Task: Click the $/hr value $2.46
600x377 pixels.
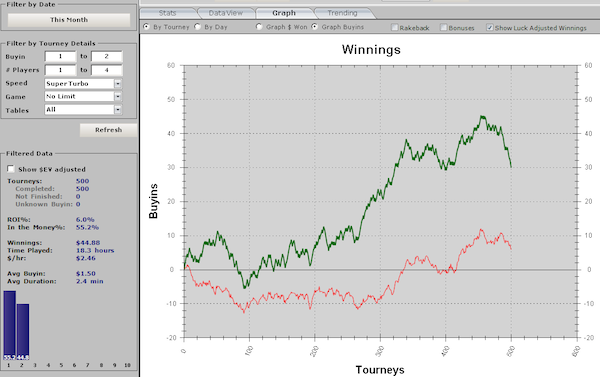Action: [86, 258]
